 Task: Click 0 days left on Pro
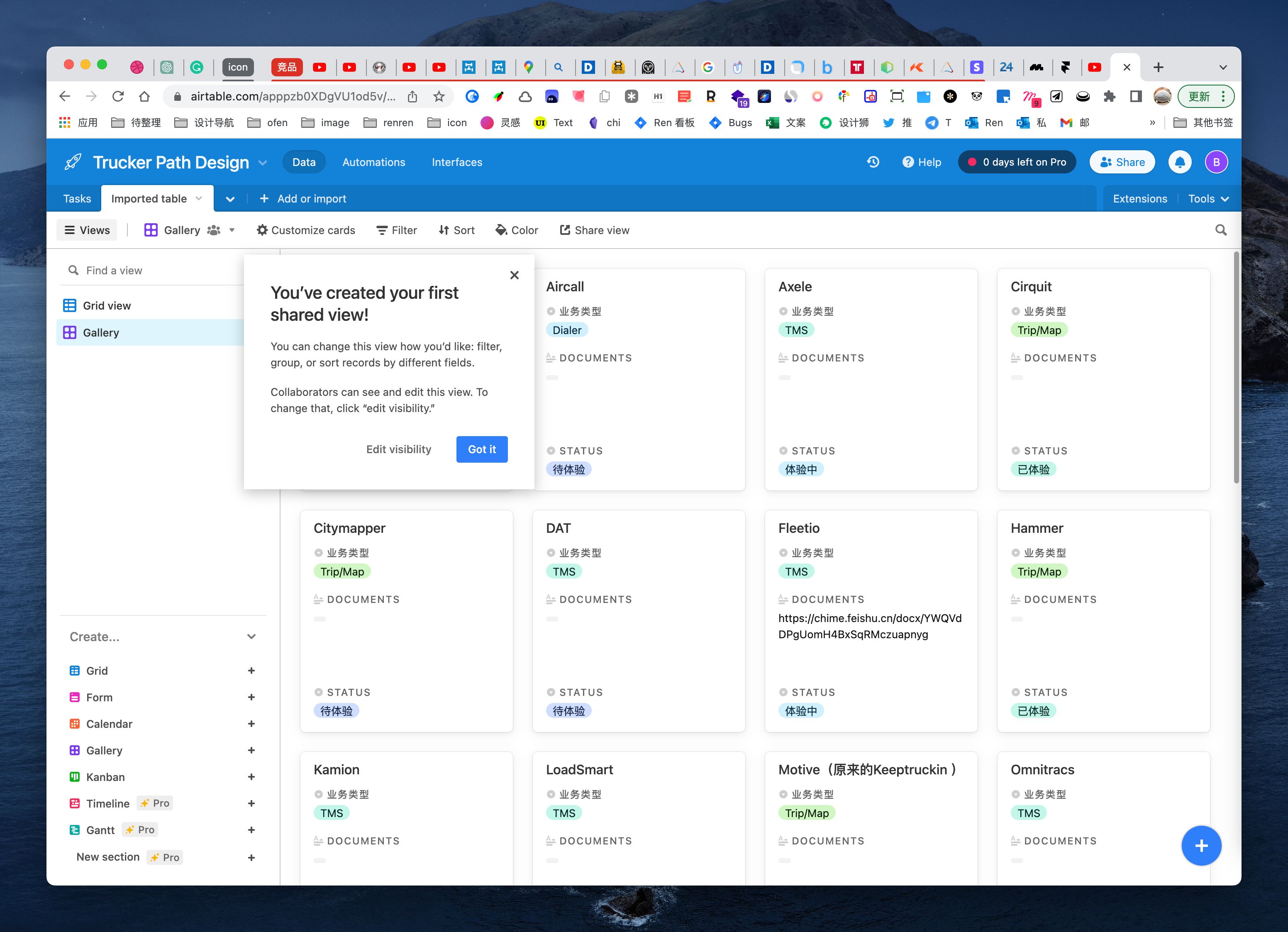point(1017,162)
